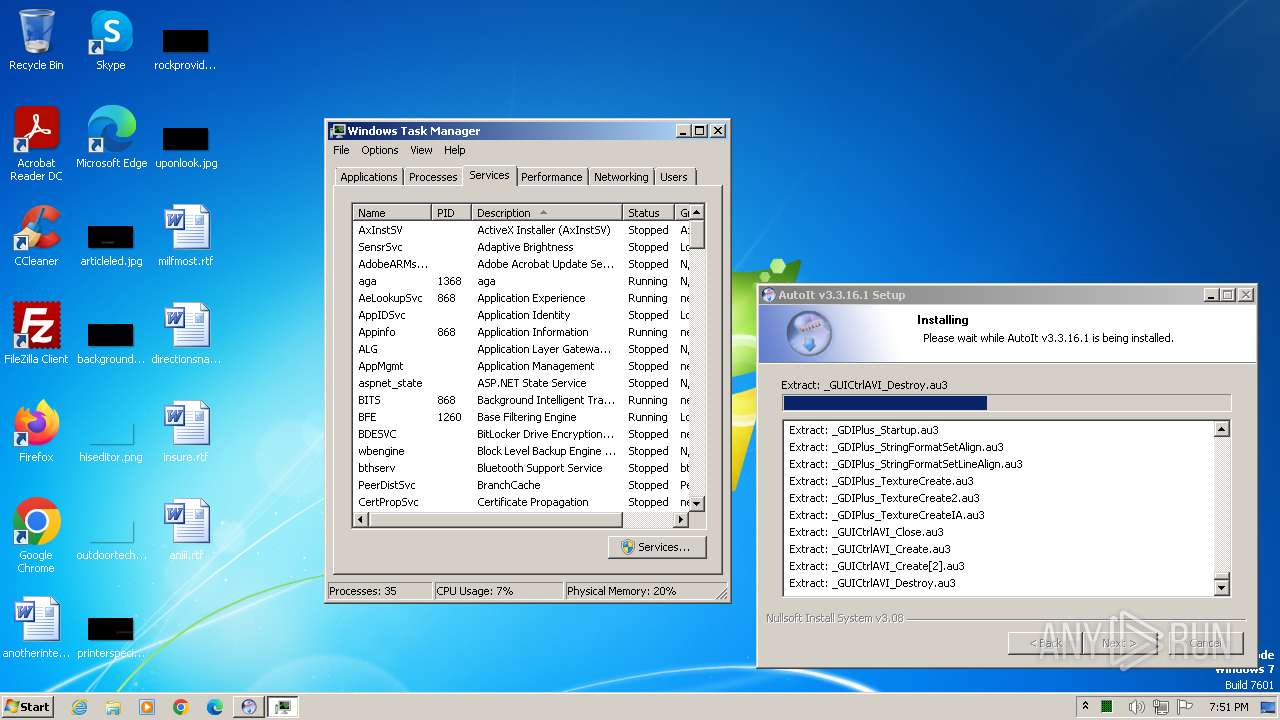Screen dimensions: 1280x720
Task: Select the AxInstSV service row
Action: point(521,230)
